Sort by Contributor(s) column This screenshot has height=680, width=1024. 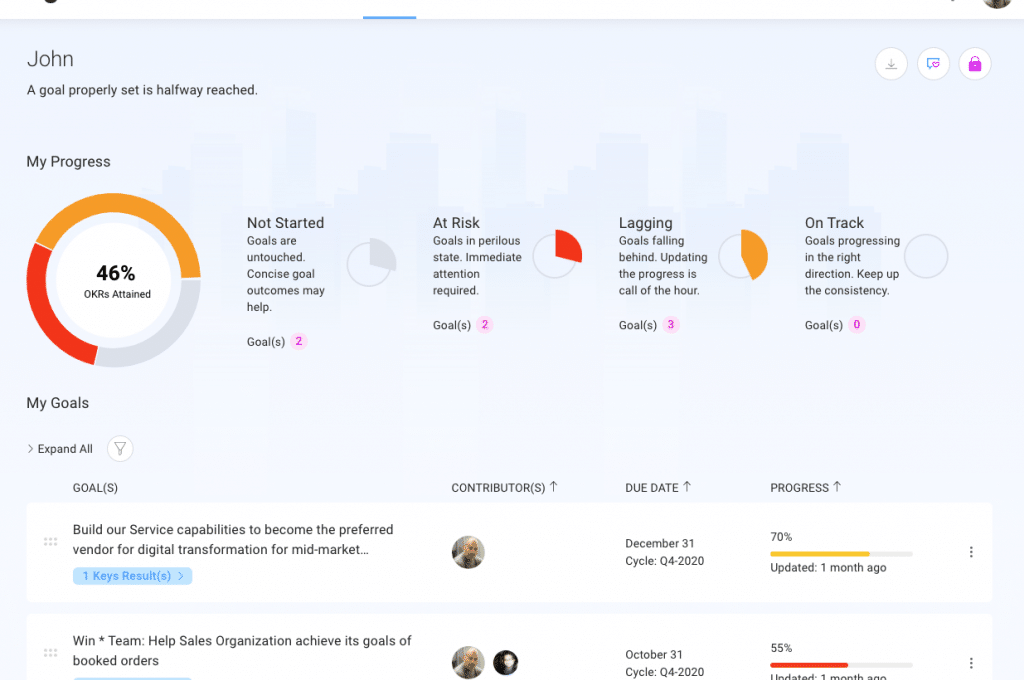point(504,488)
